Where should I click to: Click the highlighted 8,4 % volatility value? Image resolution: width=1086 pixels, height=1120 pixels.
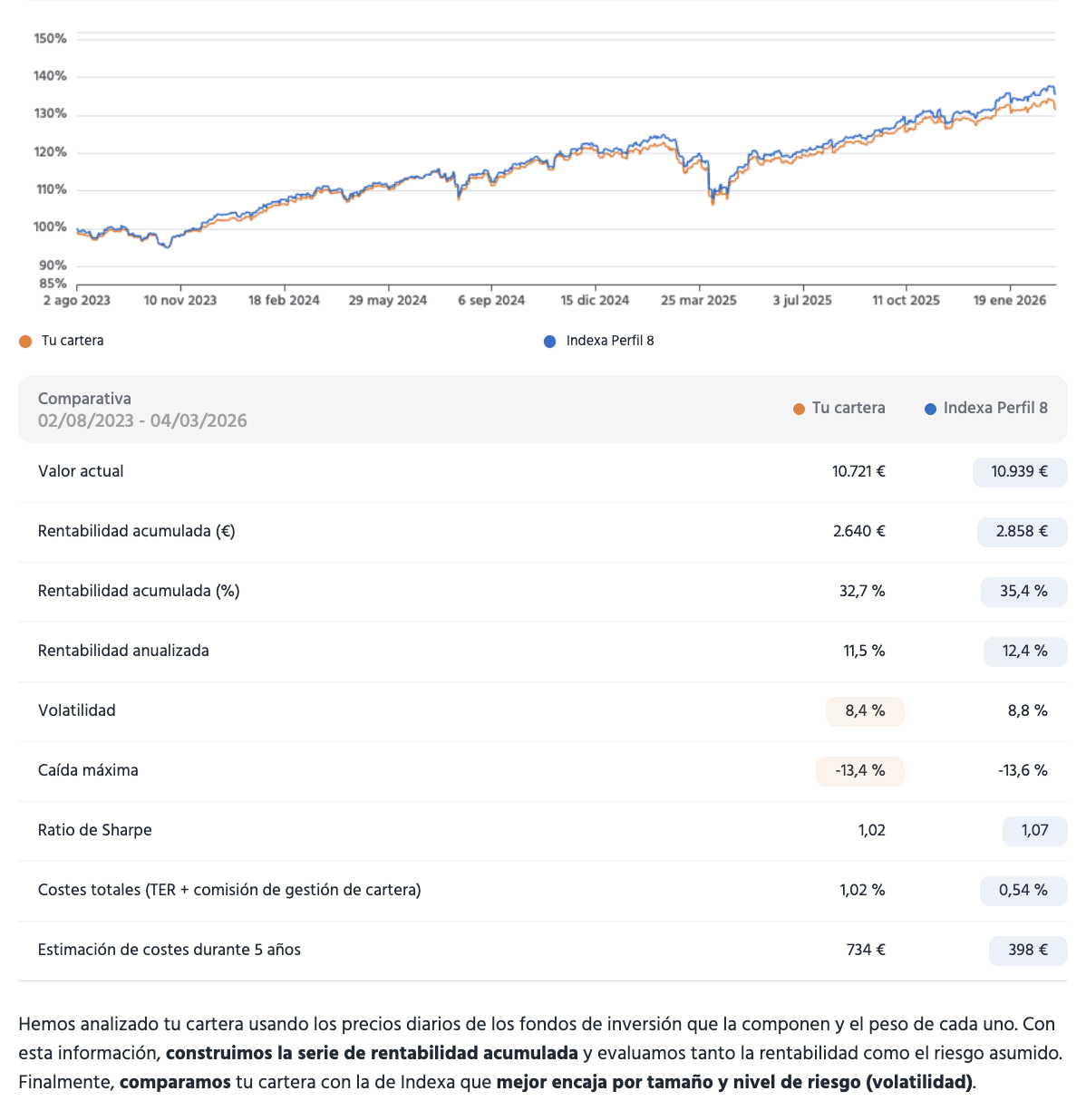pyautogui.click(x=865, y=710)
